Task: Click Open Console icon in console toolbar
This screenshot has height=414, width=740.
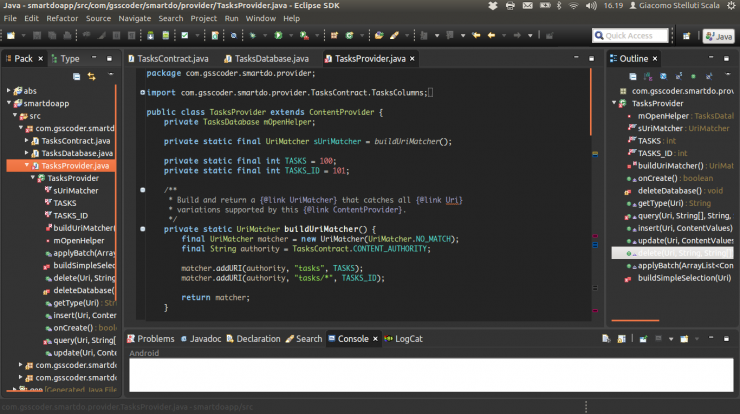Action: point(684,338)
